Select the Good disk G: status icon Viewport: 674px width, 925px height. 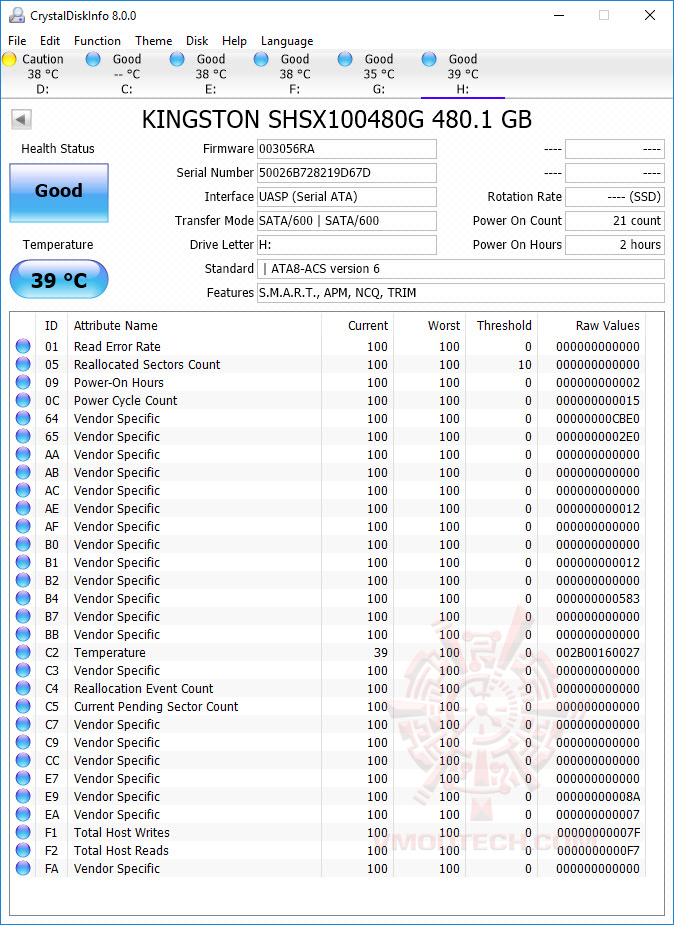(x=346, y=59)
